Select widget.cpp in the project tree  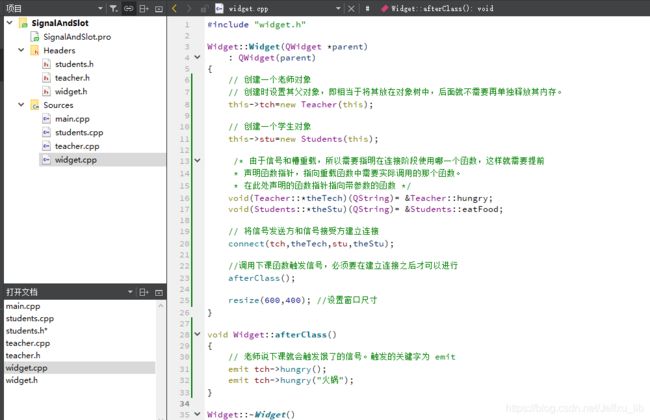click(x=75, y=160)
